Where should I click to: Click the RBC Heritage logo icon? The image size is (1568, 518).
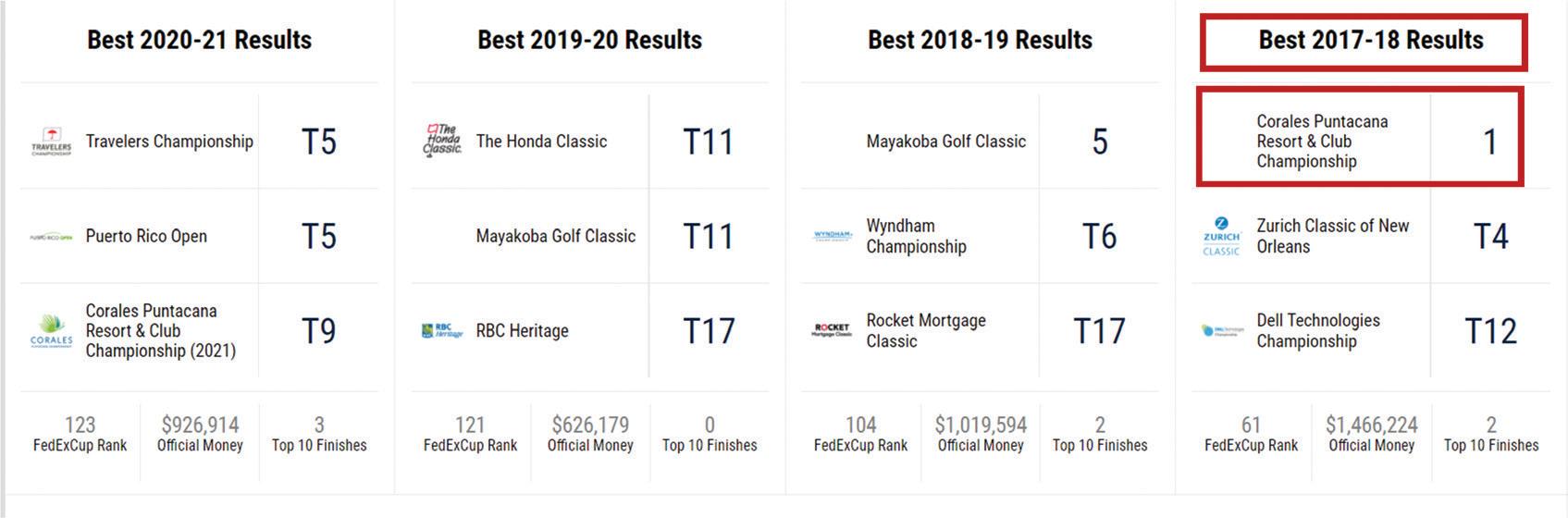tap(442, 330)
